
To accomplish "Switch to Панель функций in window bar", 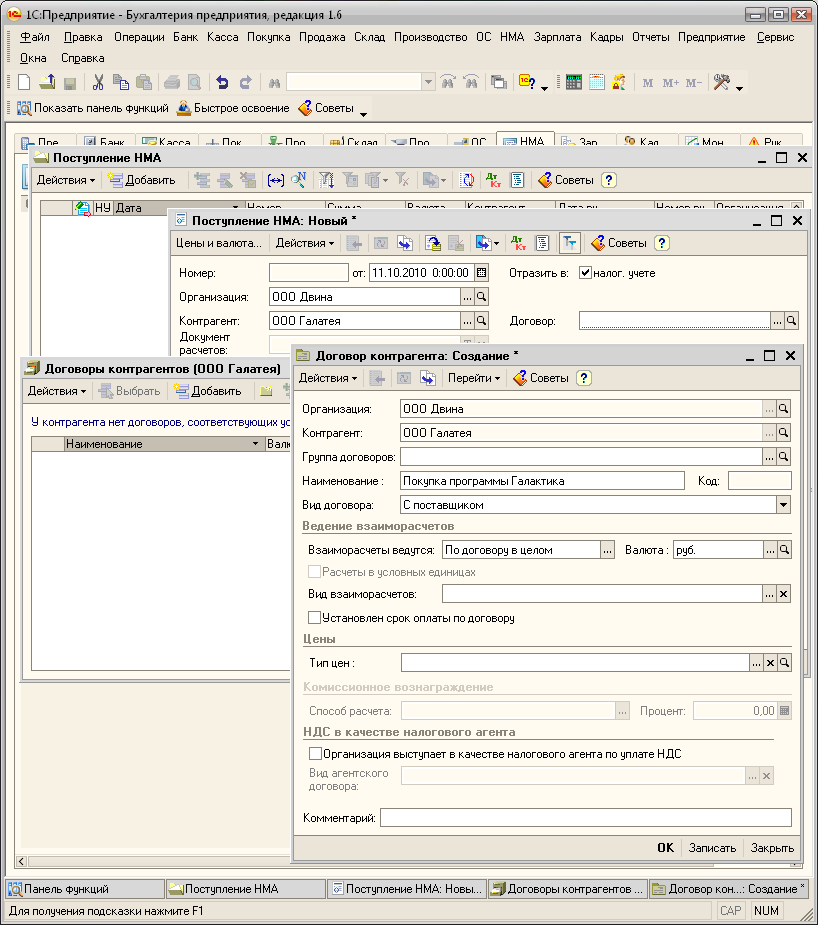I will click(x=86, y=888).
